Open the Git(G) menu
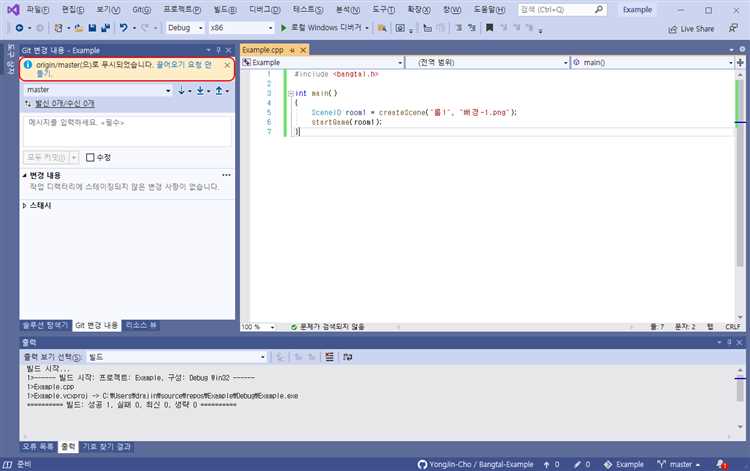The height and width of the screenshot is (471, 750). [x=141, y=10]
